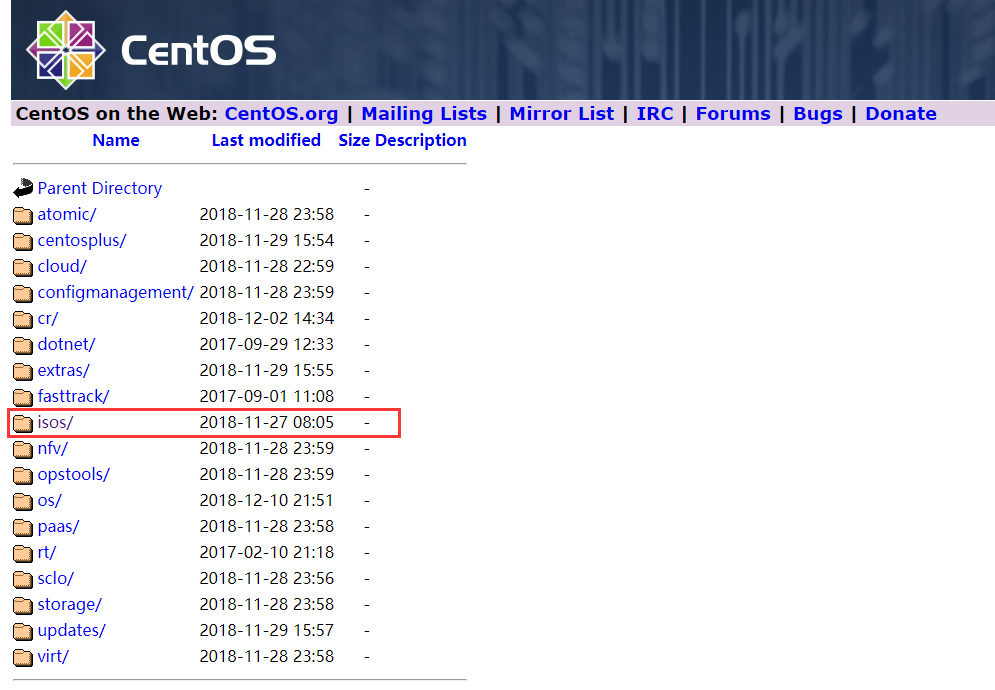The width and height of the screenshot is (995, 690).
Task: Click the folder icon beside isos/
Action: pos(23,423)
